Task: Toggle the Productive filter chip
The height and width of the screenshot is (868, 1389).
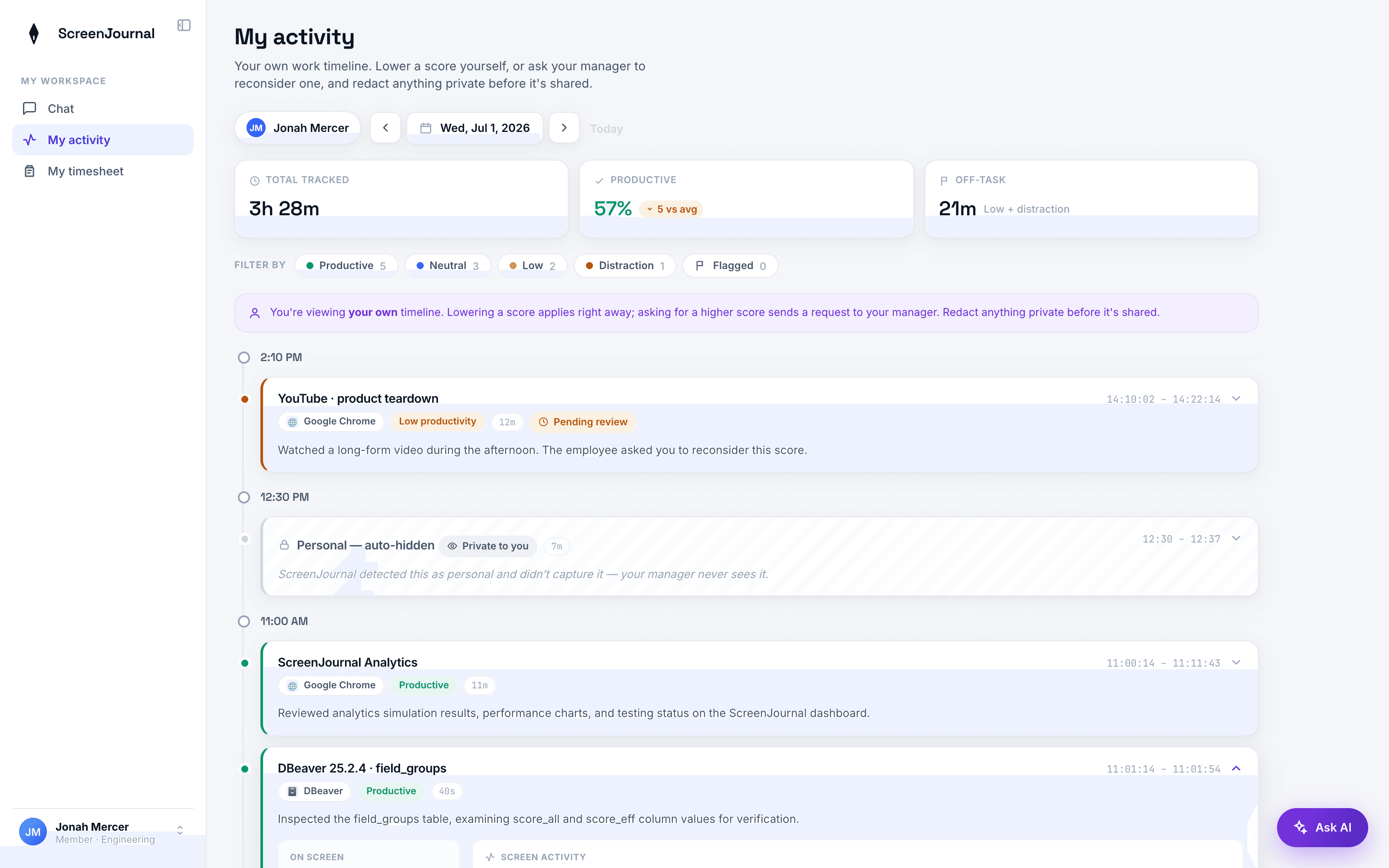Action: 346,265
